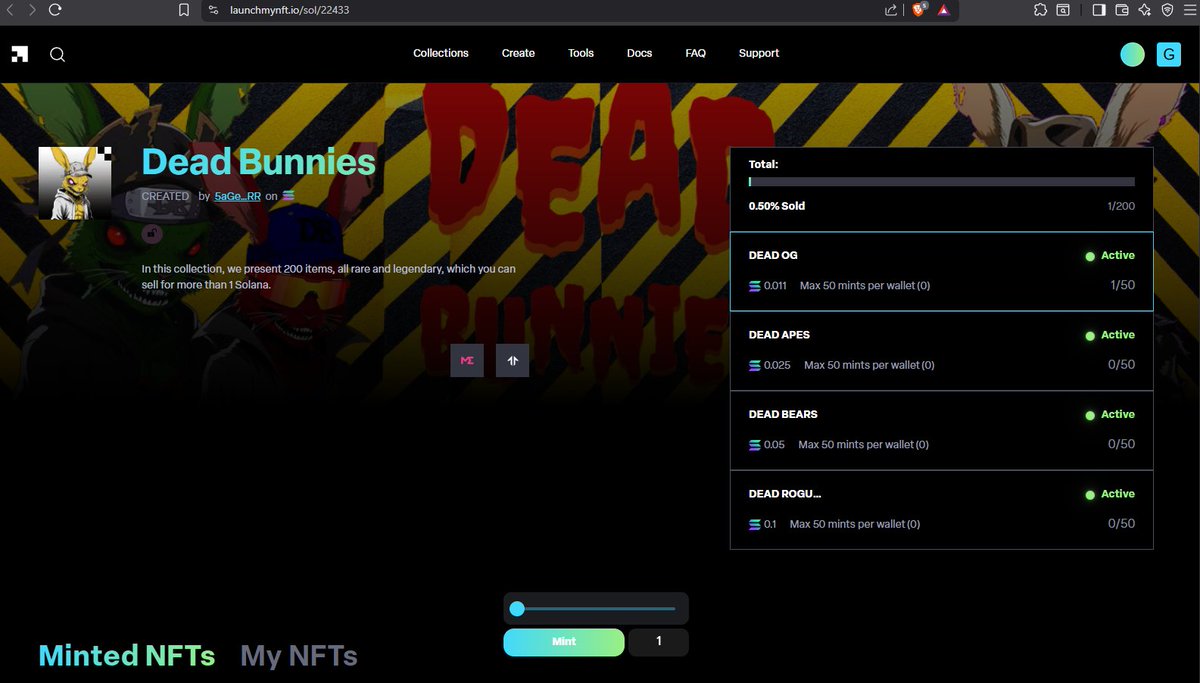1200x683 pixels.
Task: Select the DEAD APES mint phase
Action: pyautogui.click(x=942, y=351)
